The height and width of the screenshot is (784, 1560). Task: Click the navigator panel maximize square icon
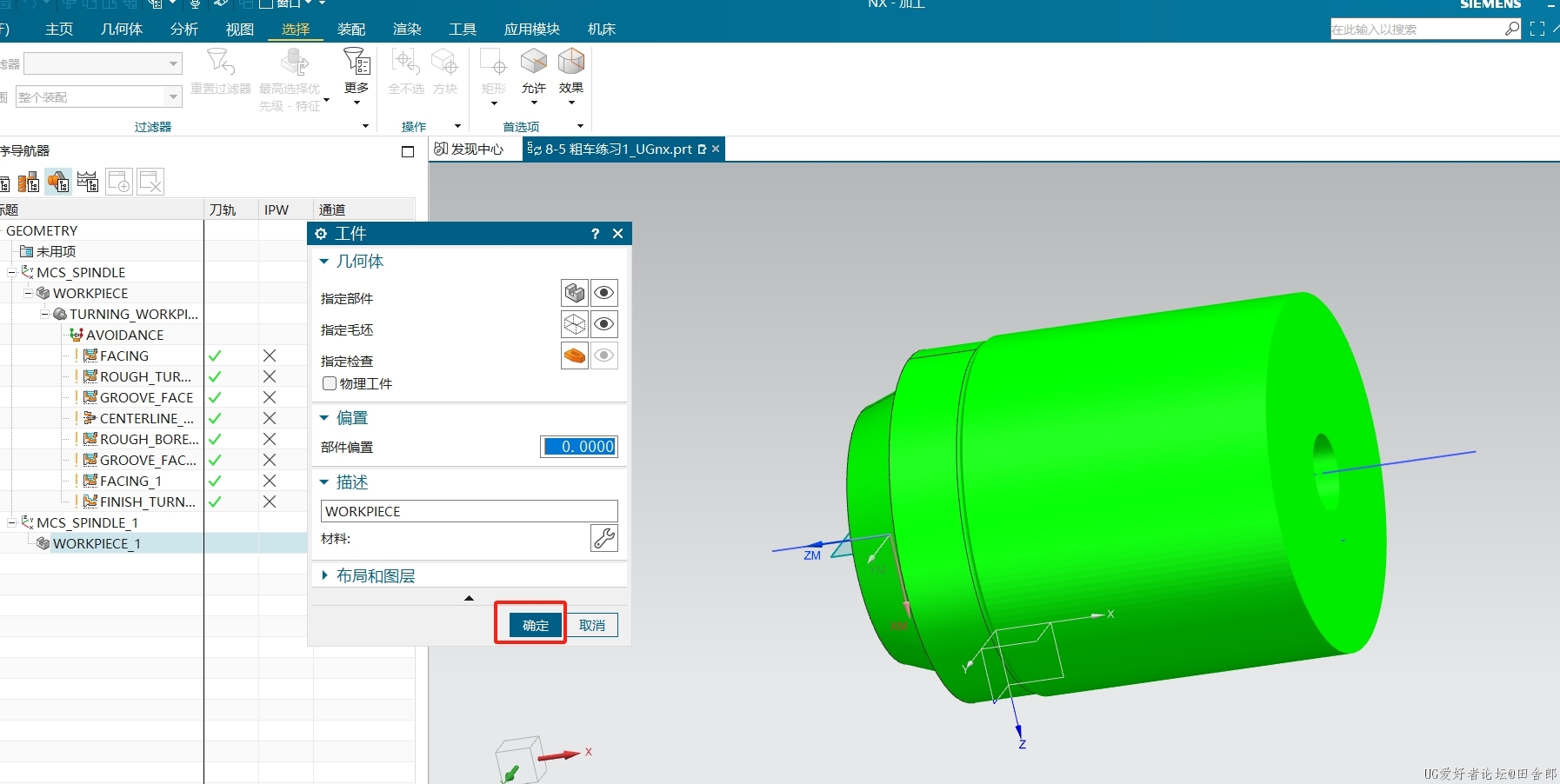tap(408, 152)
